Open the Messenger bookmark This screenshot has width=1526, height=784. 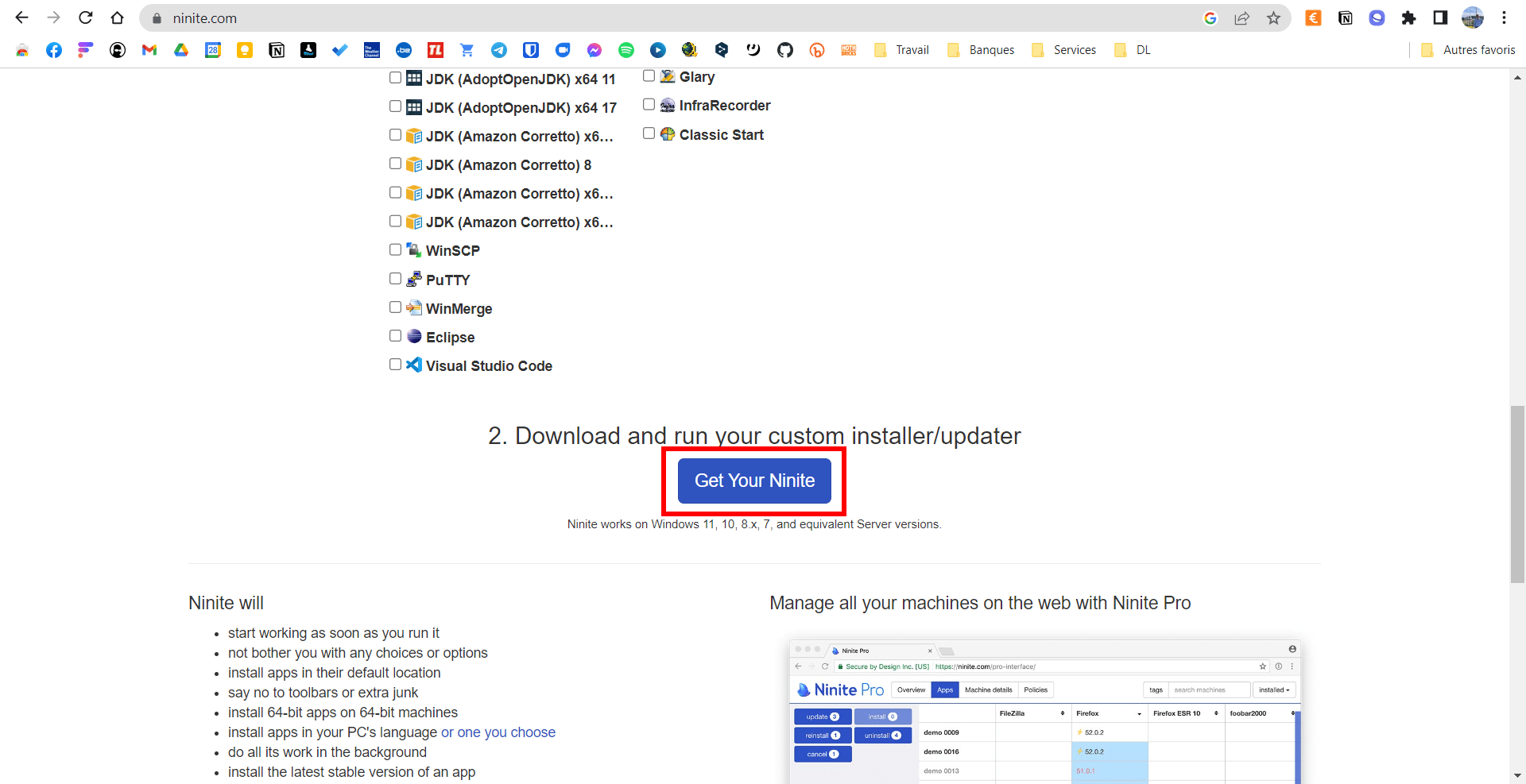(x=595, y=49)
